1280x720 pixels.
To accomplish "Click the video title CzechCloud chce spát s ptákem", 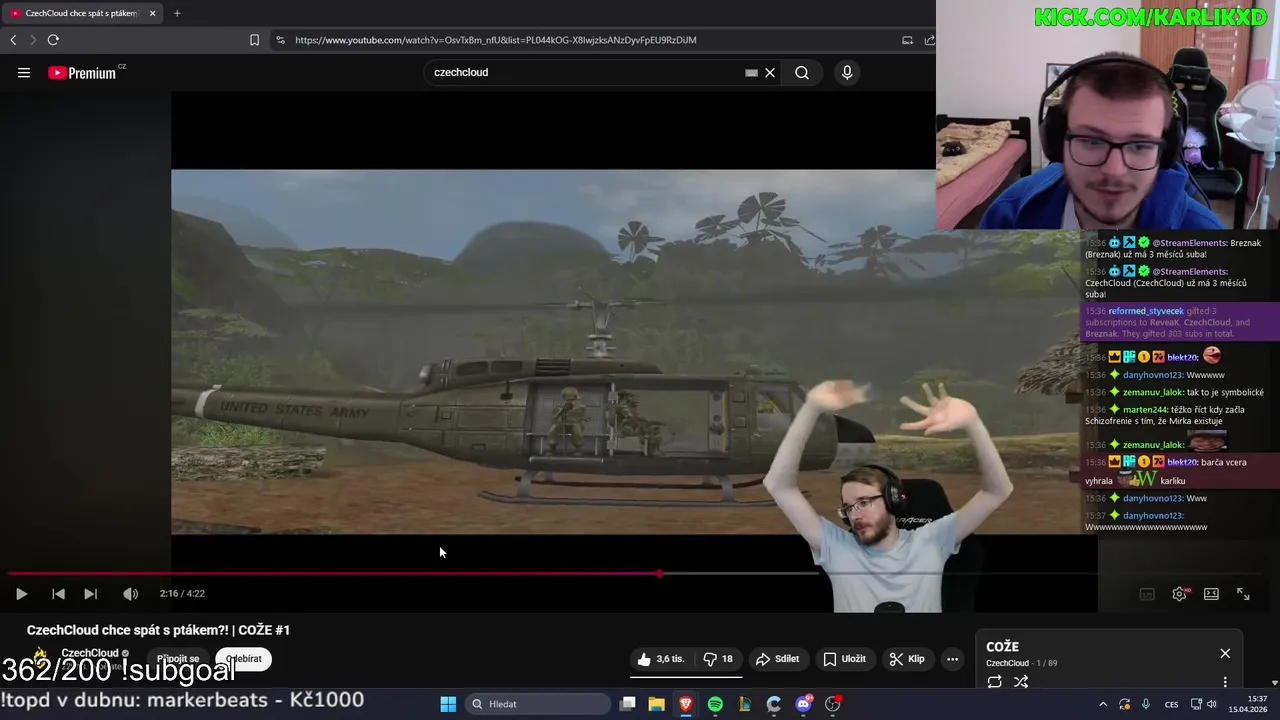I will tap(158, 630).
